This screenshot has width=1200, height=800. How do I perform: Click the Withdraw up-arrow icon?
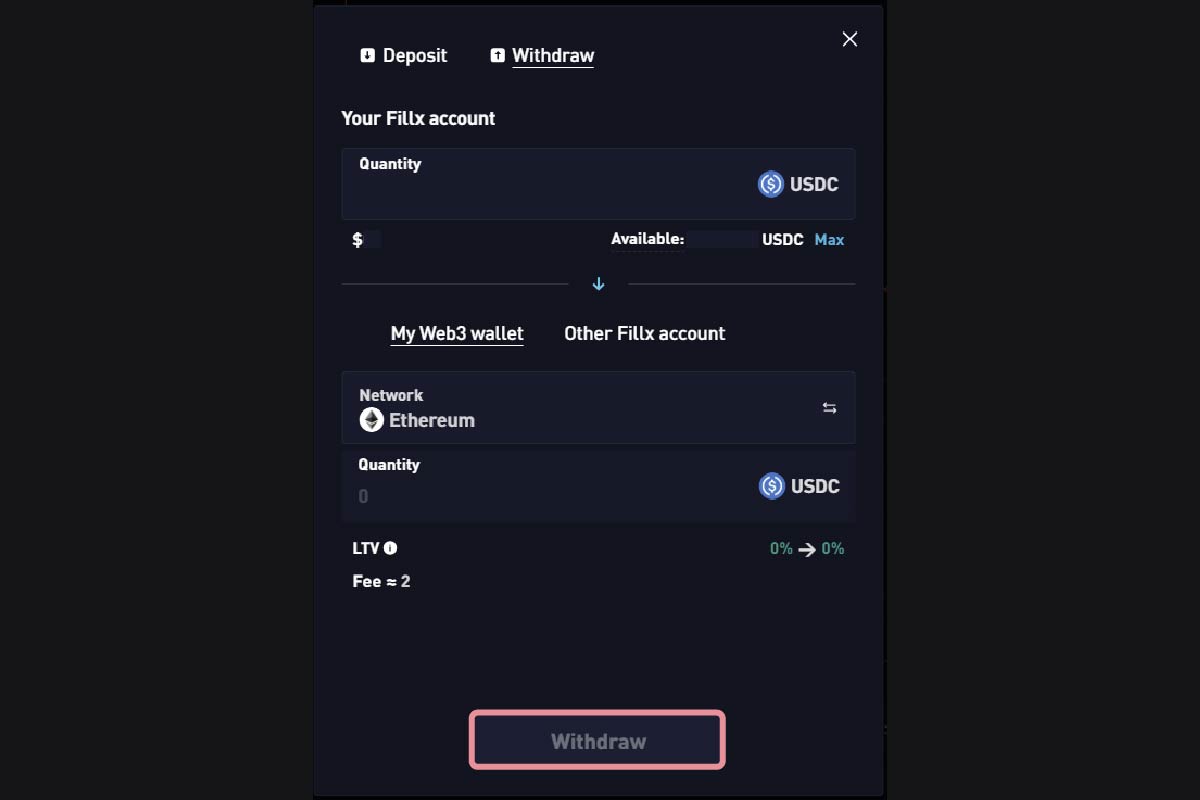tap(497, 56)
